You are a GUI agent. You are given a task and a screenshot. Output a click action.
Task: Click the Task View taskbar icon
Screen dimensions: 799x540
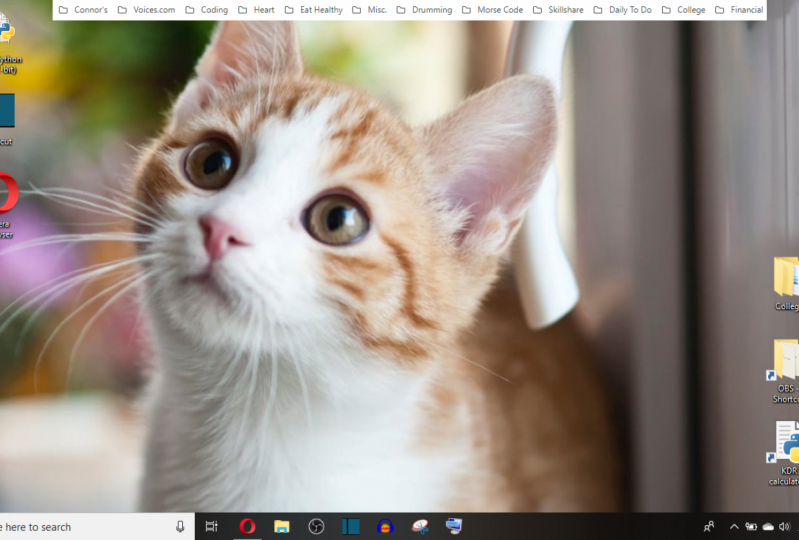[x=211, y=526]
